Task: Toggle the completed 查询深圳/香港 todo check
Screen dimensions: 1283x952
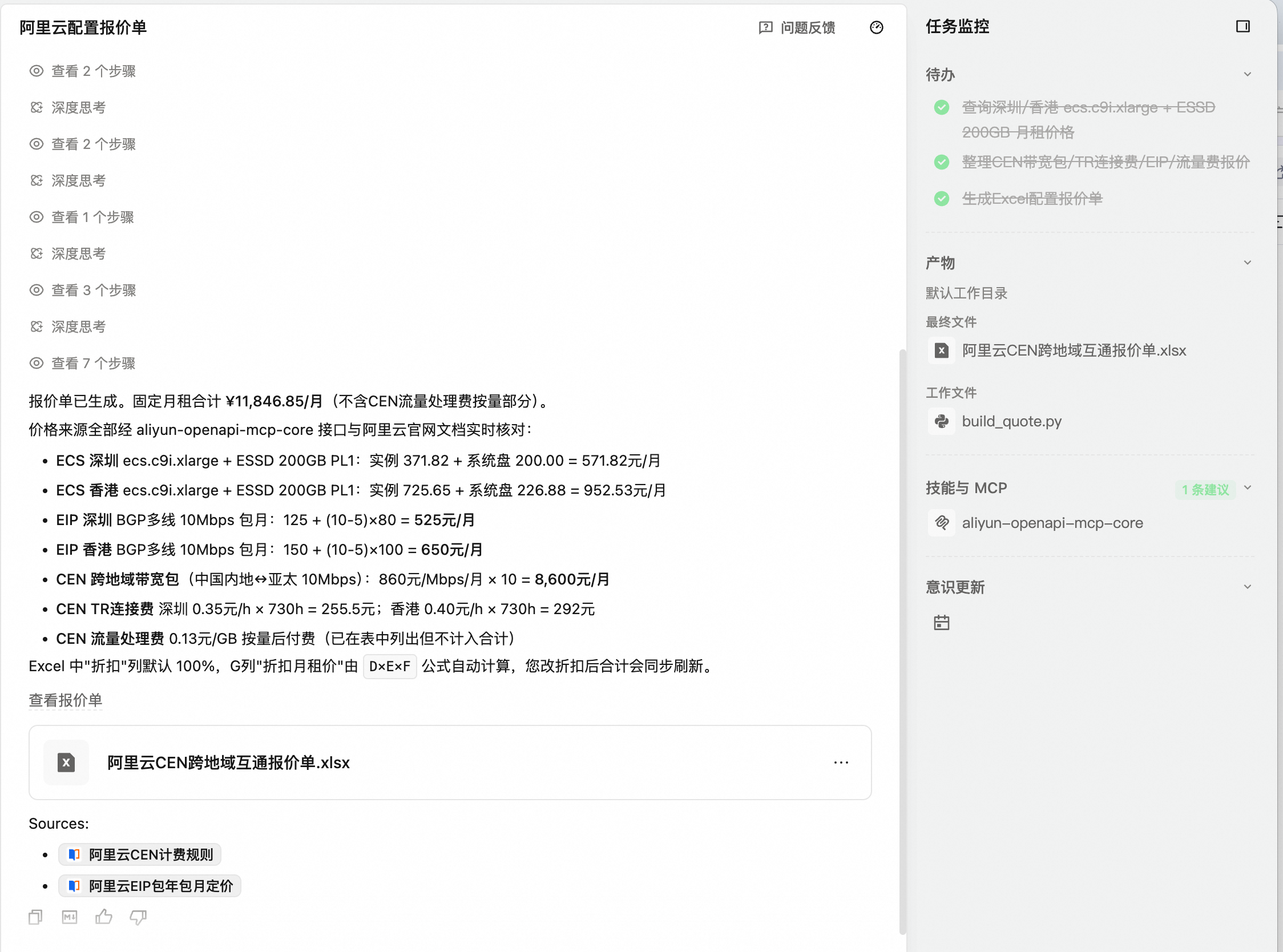Action: pos(941,107)
